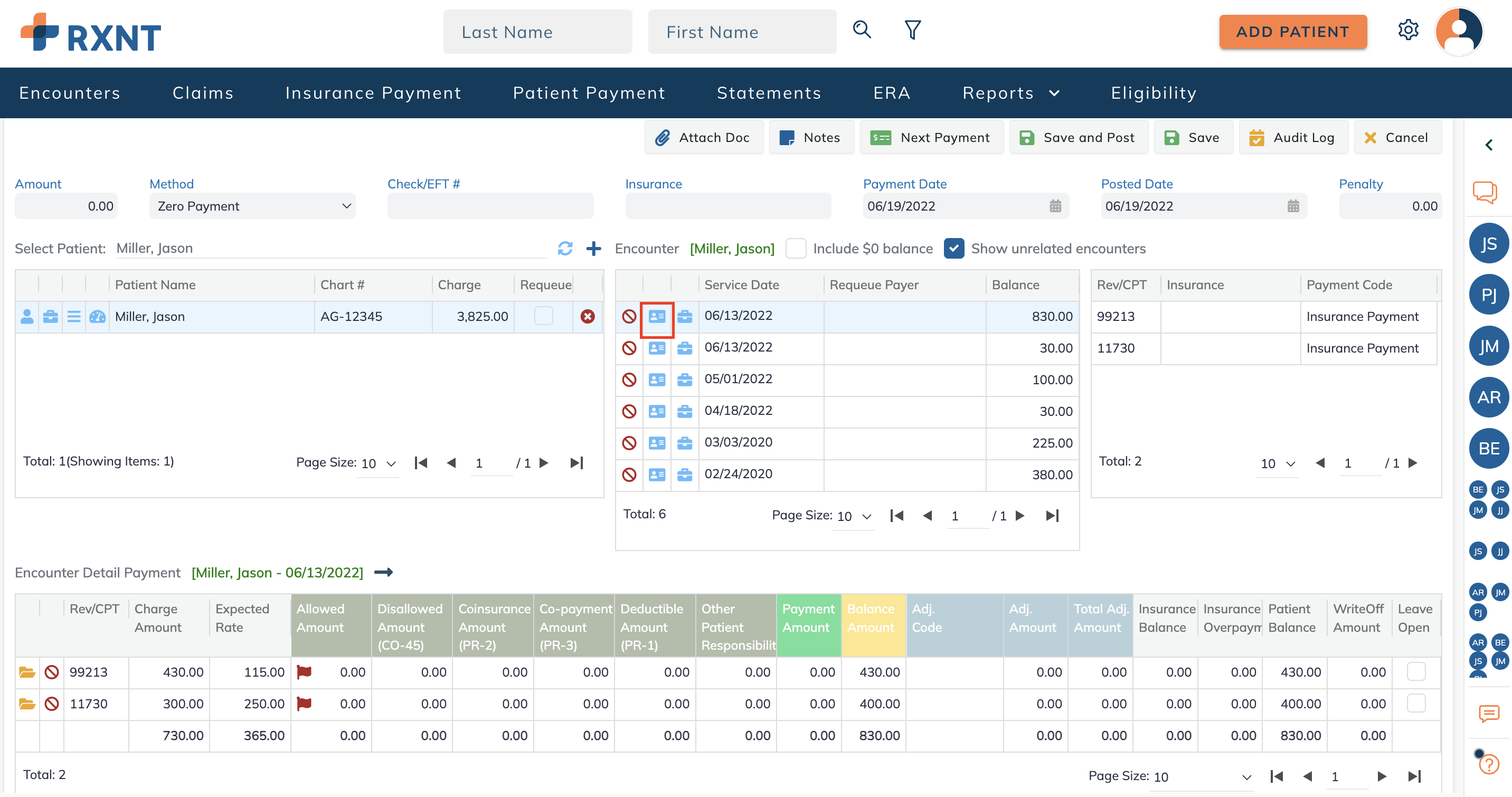Enable Include $0 balance checkbox
Viewport: 1512px width, 797px height.
click(x=795, y=248)
